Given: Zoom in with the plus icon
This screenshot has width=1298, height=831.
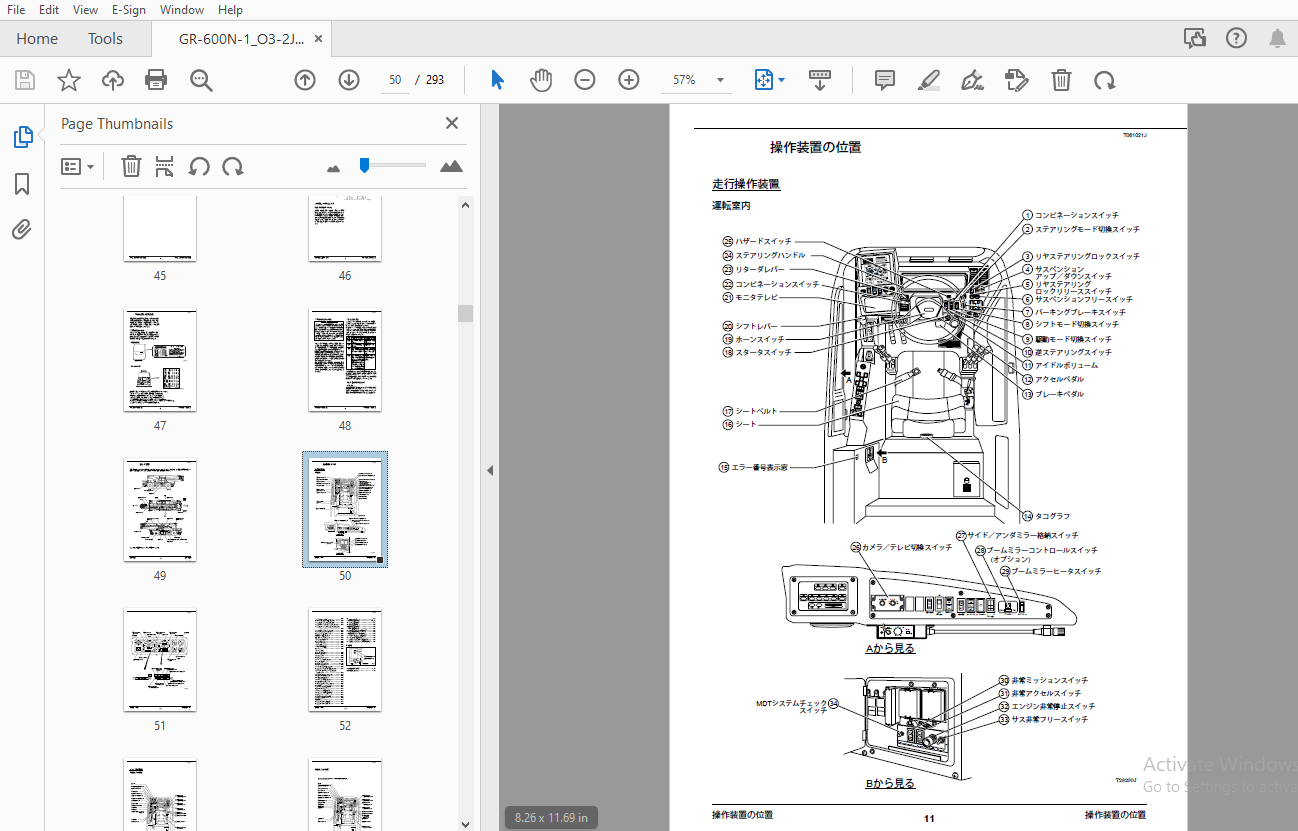Looking at the screenshot, I should click(629, 80).
